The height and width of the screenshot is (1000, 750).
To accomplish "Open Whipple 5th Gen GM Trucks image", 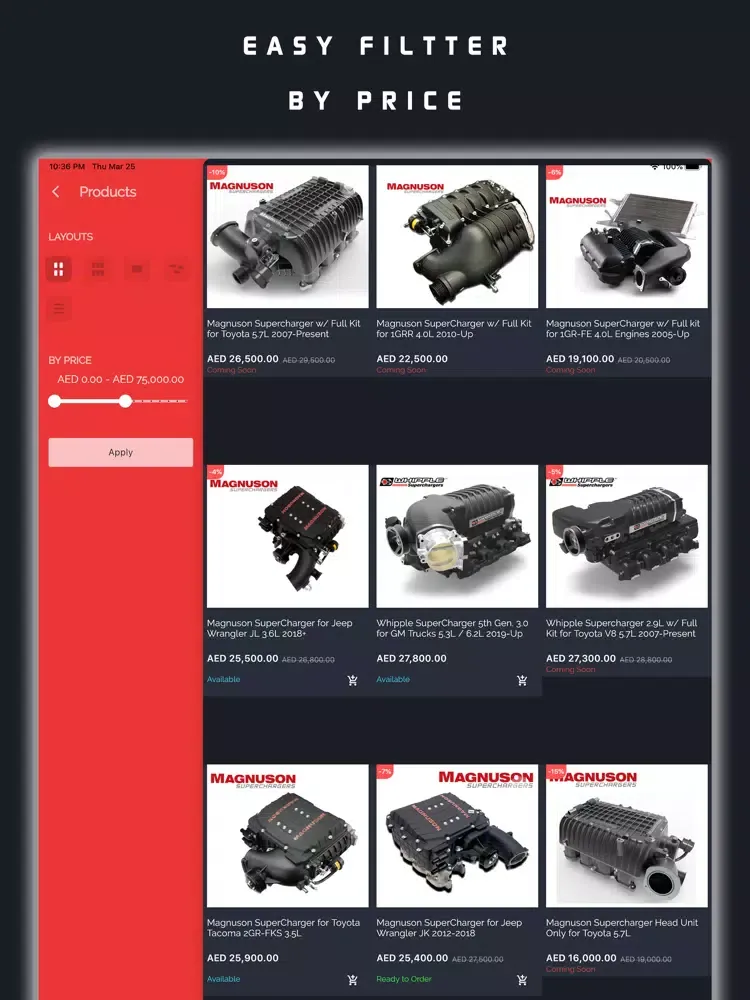I will (457, 536).
